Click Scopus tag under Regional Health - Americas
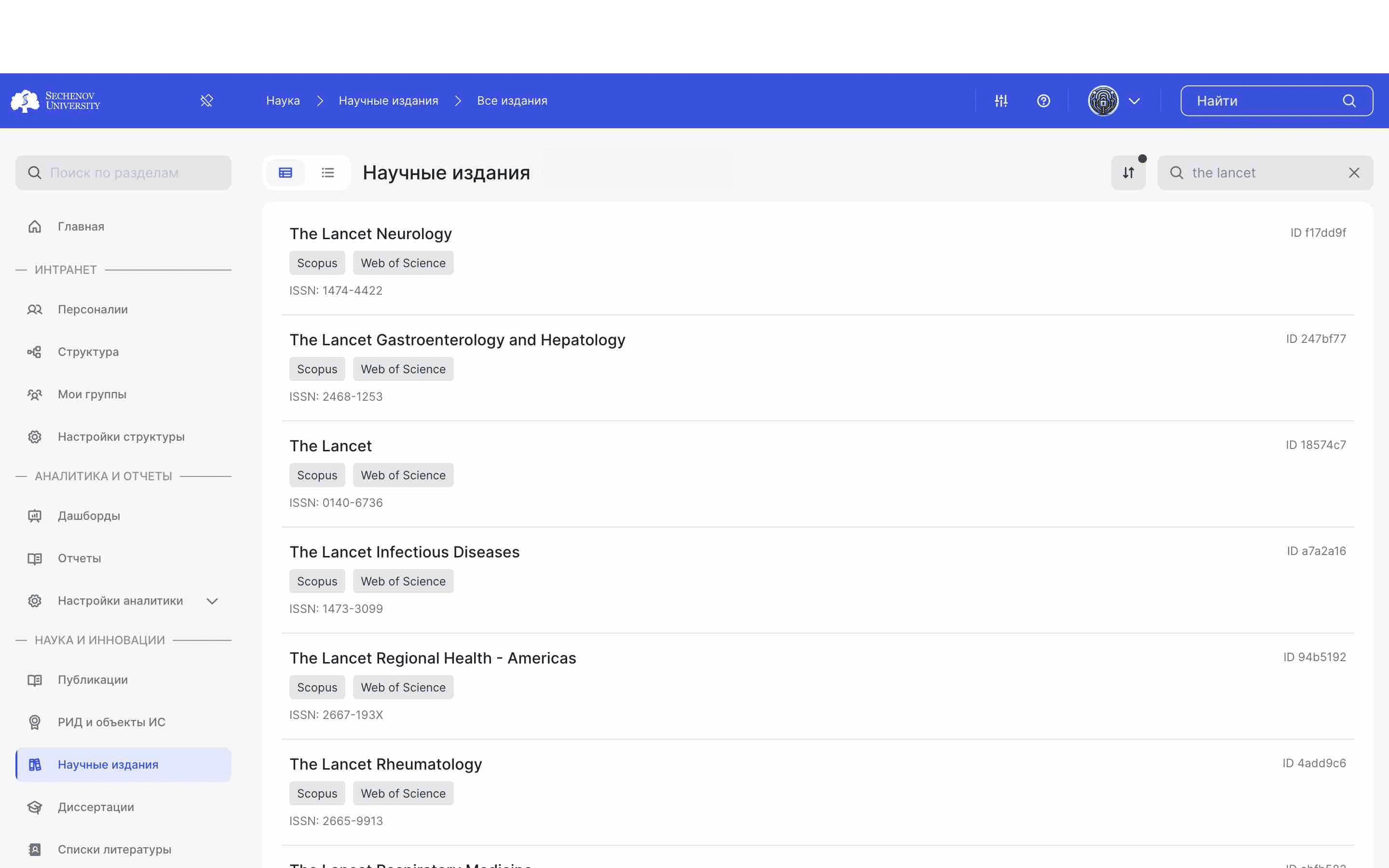 pos(317,688)
